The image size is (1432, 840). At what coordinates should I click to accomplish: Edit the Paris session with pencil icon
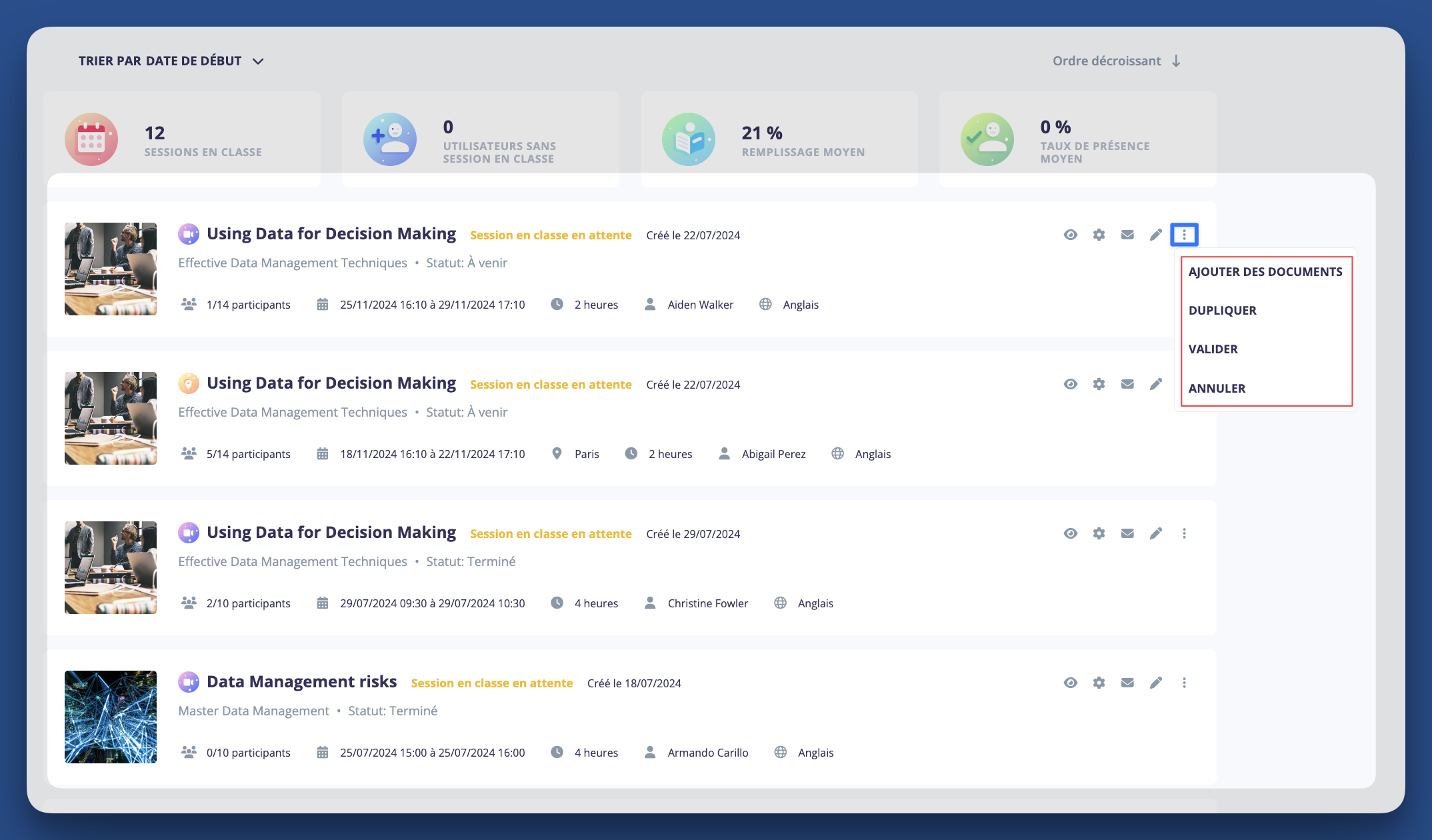pyautogui.click(x=1155, y=384)
